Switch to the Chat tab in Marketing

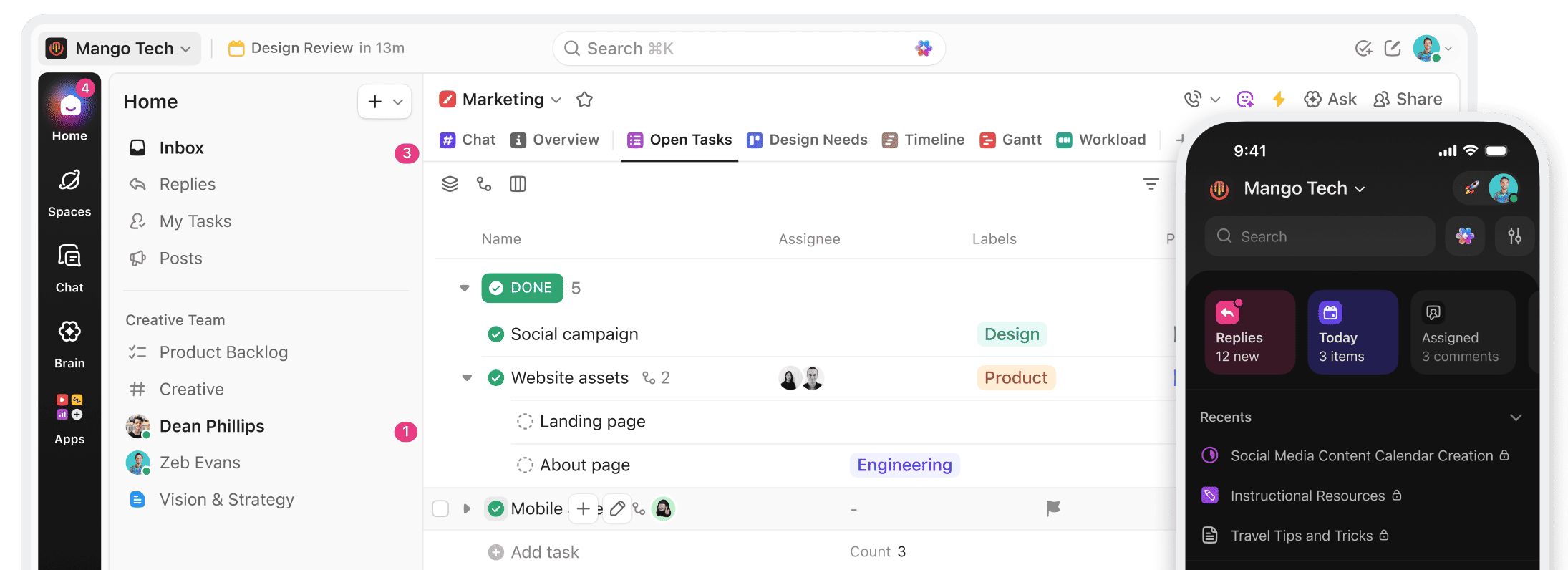pos(468,140)
